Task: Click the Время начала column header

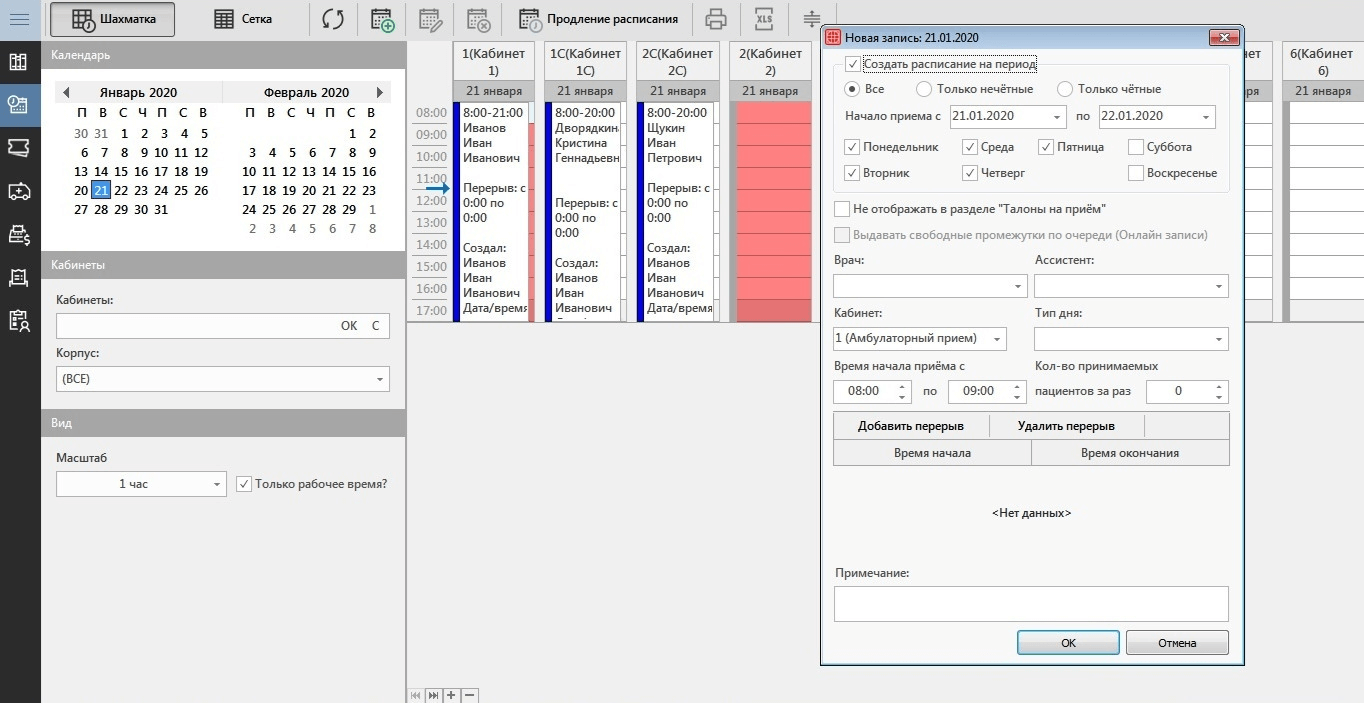Action: tap(932, 453)
